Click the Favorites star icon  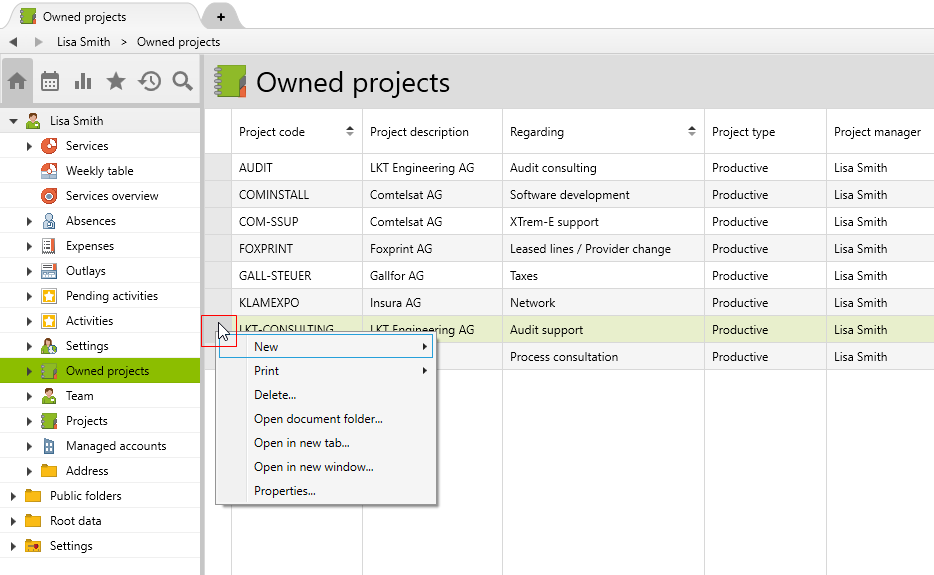[x=116, y=82]
